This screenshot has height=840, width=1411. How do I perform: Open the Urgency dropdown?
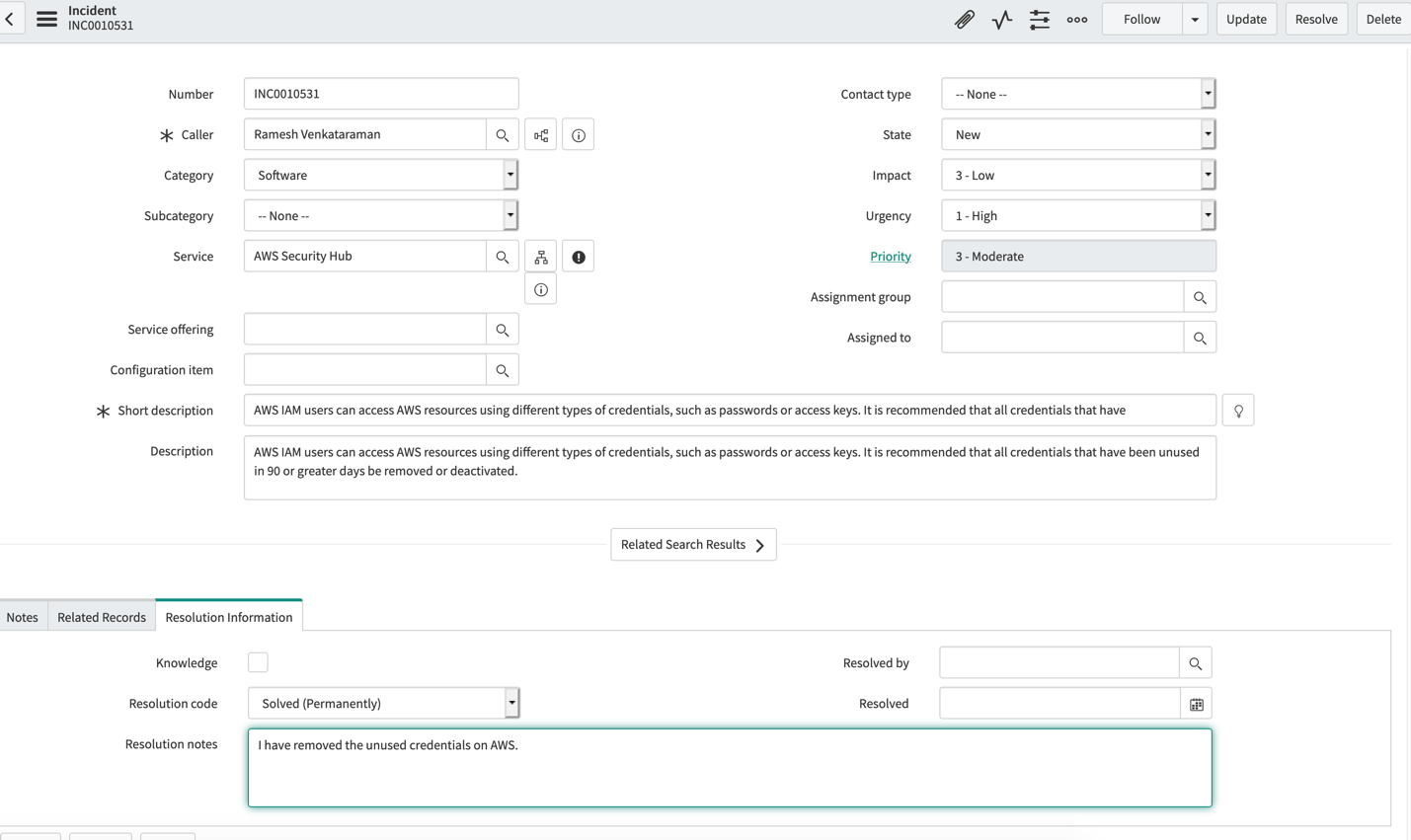click(1207, 215)
